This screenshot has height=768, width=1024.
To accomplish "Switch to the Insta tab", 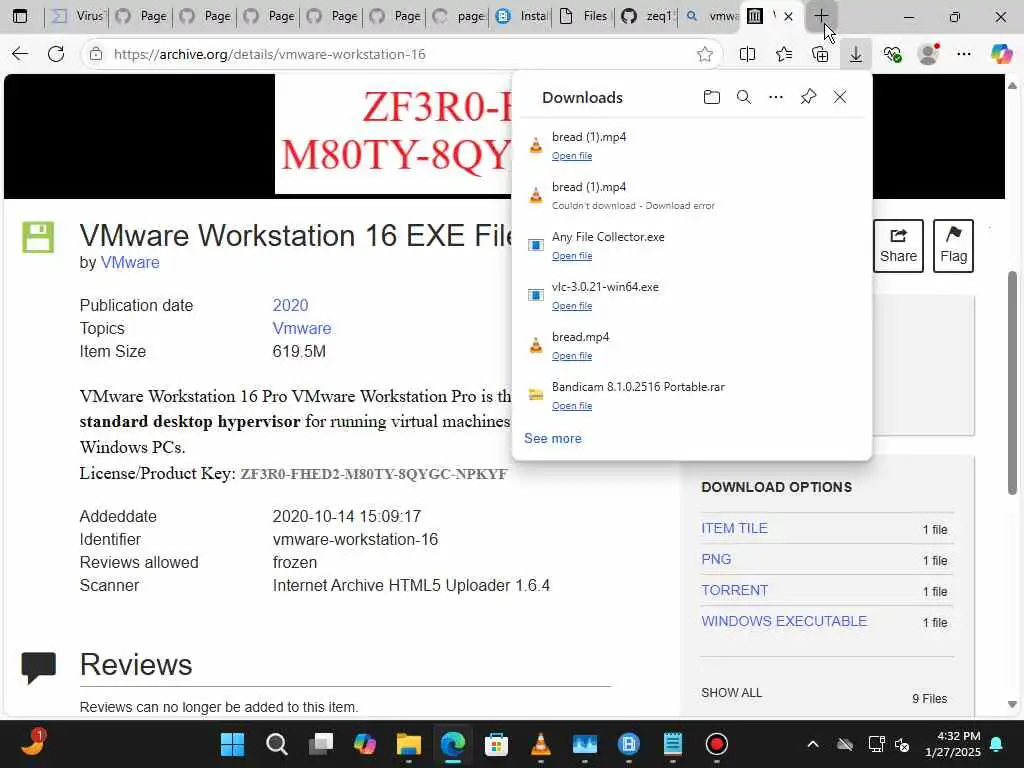I will click(x=522, y=16).
